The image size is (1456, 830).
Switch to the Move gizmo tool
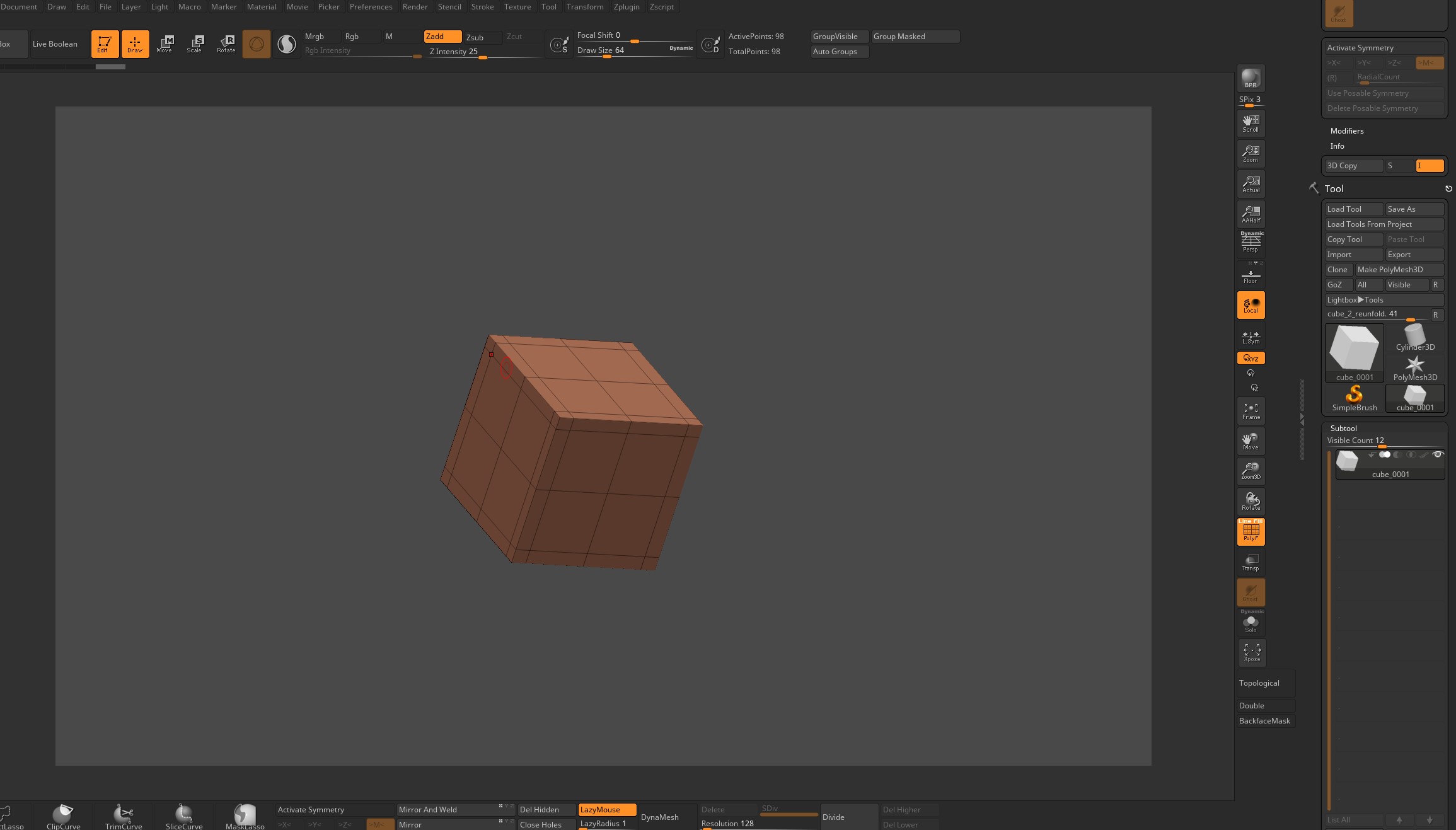coord(165,44)
